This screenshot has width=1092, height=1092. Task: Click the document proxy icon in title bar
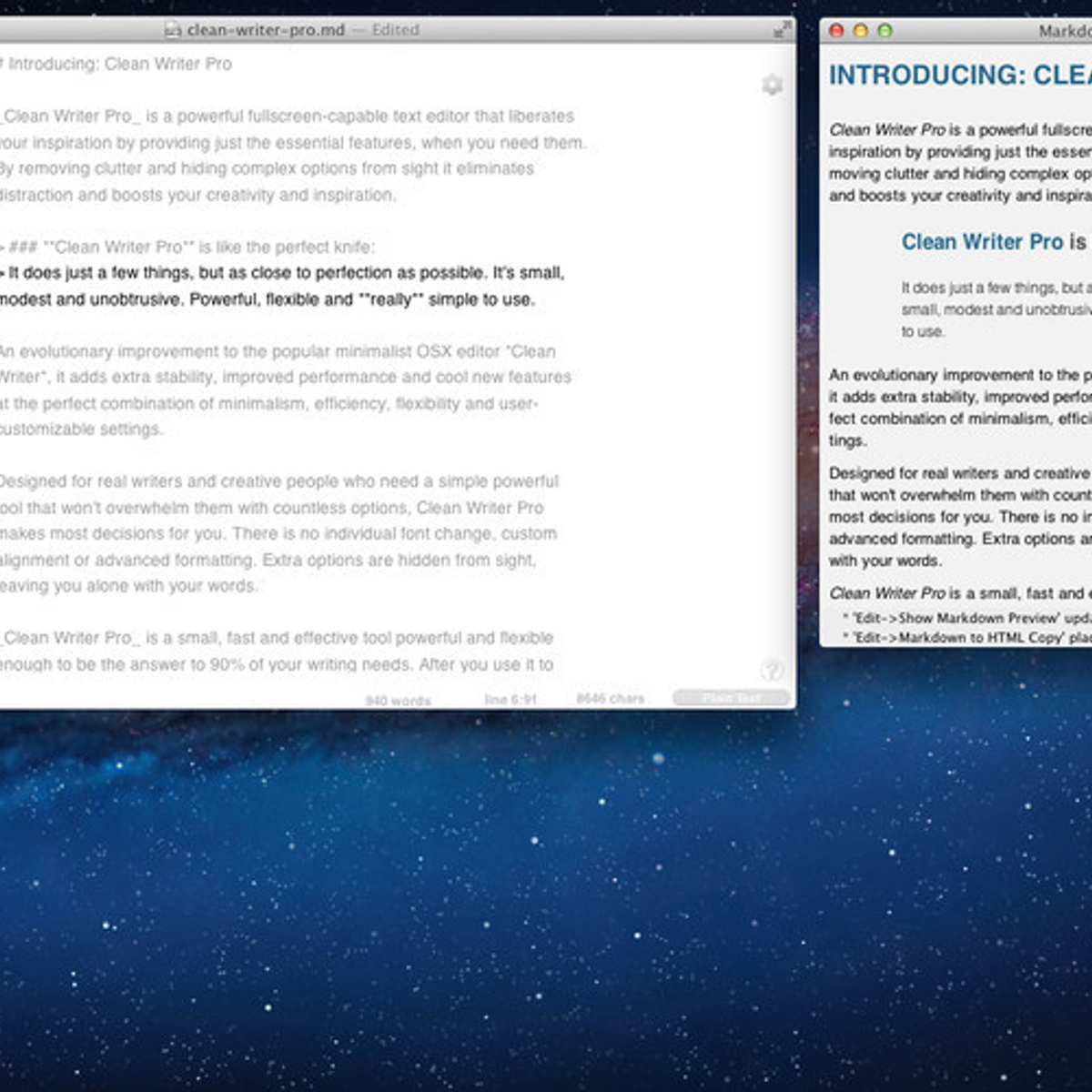(x=173, y=30)
